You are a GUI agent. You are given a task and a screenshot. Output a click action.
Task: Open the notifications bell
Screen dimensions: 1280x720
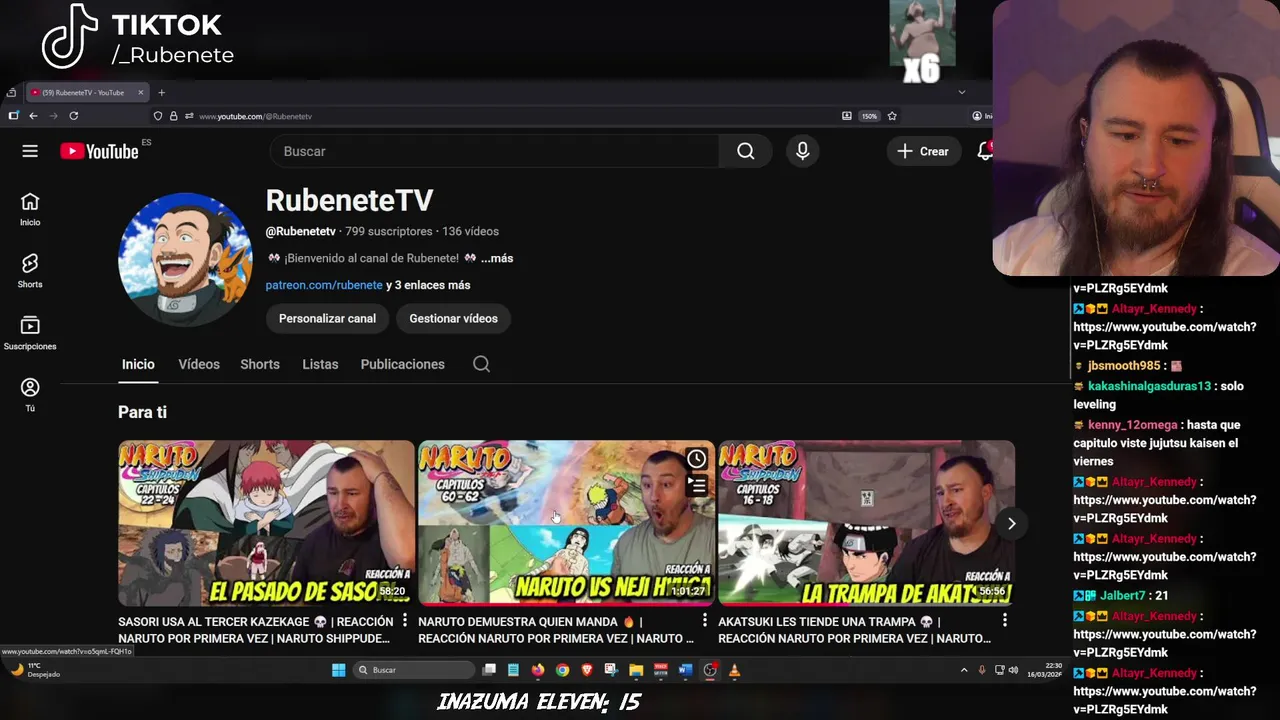(x=985, y=151)
